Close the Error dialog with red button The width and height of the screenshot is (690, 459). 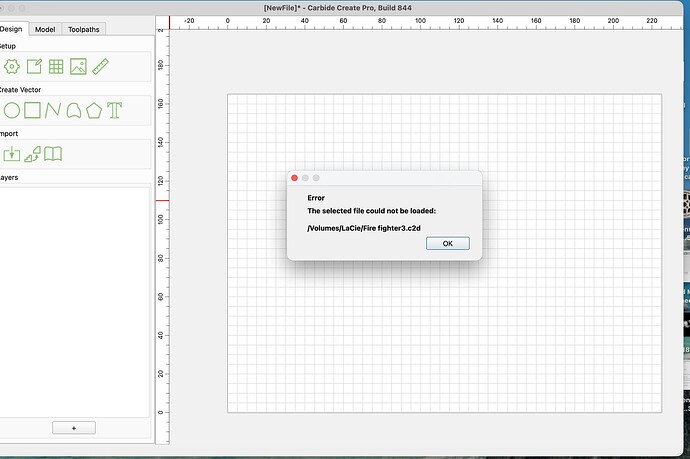(x=294, y=178)
